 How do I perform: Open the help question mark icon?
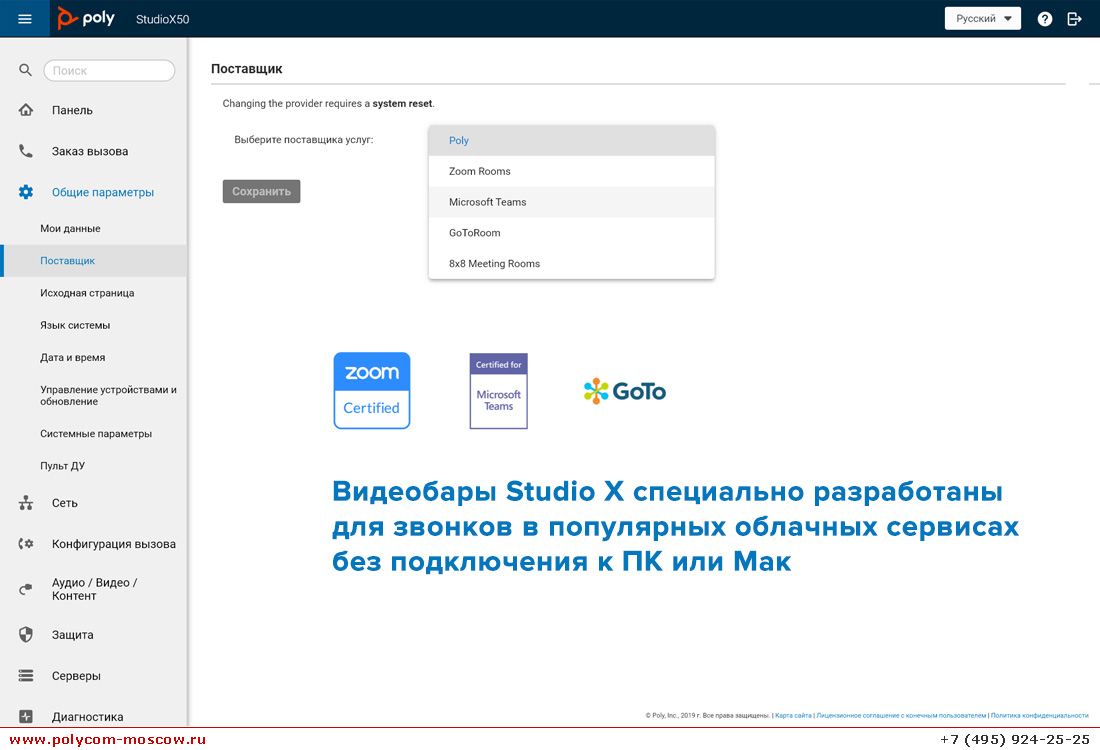pos(1045,19)
